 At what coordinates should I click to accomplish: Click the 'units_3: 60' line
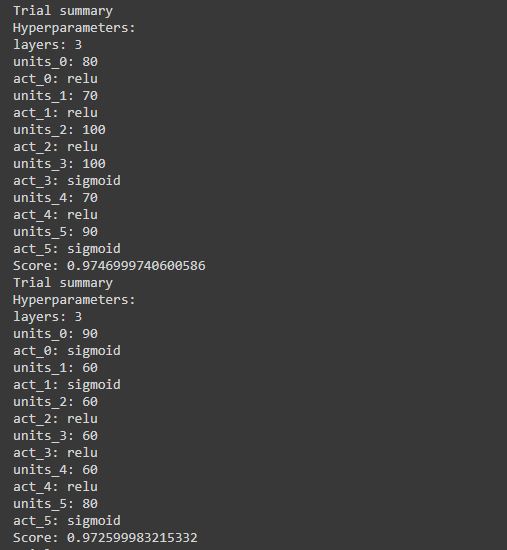pyautogui.click(x=55, y=436)
